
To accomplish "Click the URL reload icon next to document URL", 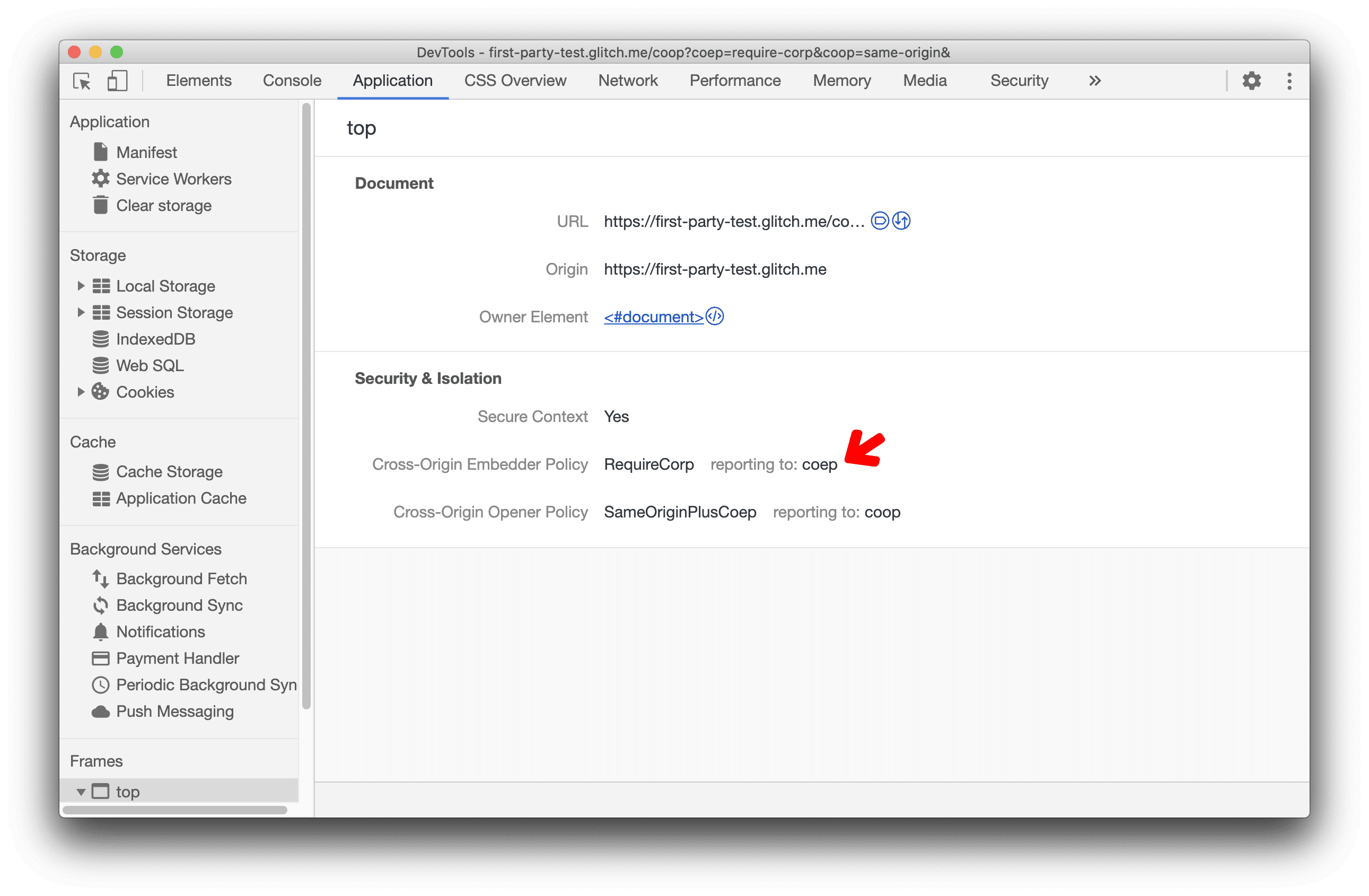I will point(901,219).
